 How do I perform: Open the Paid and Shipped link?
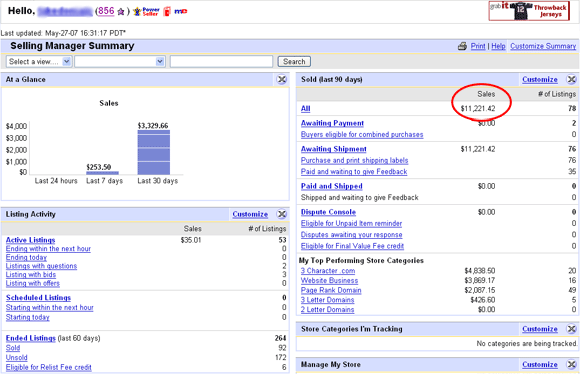coord(331,186)
